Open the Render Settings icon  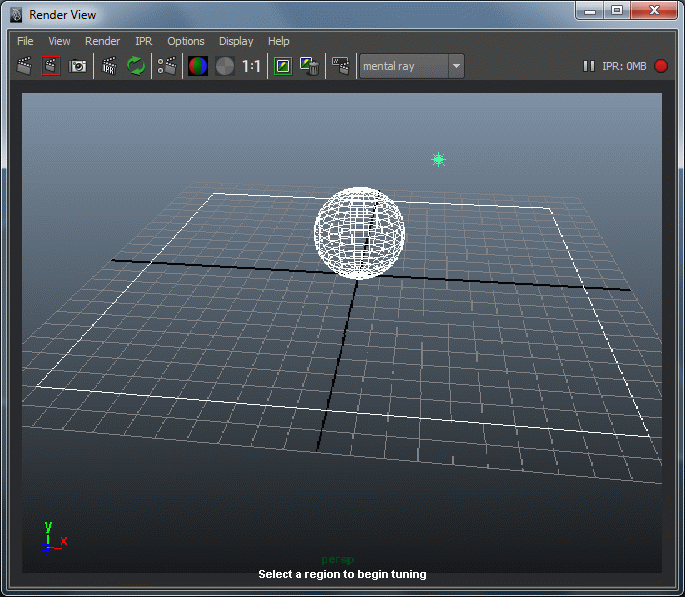tap(167, 66)
